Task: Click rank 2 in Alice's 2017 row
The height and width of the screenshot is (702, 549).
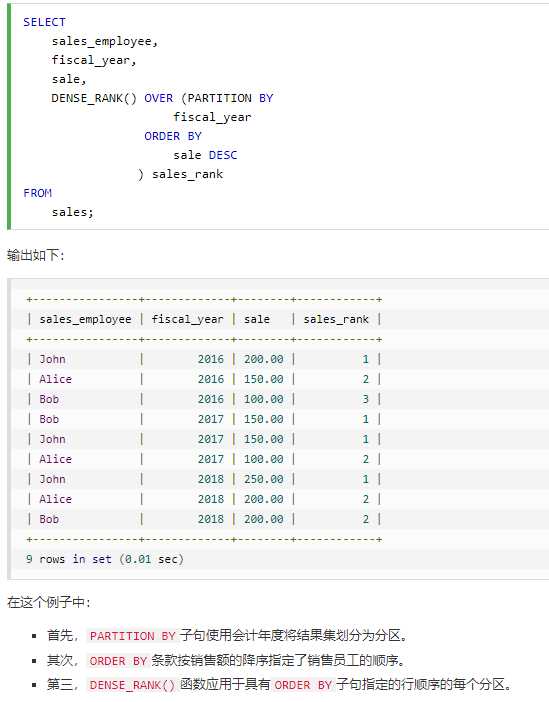Action: (365, 459)
